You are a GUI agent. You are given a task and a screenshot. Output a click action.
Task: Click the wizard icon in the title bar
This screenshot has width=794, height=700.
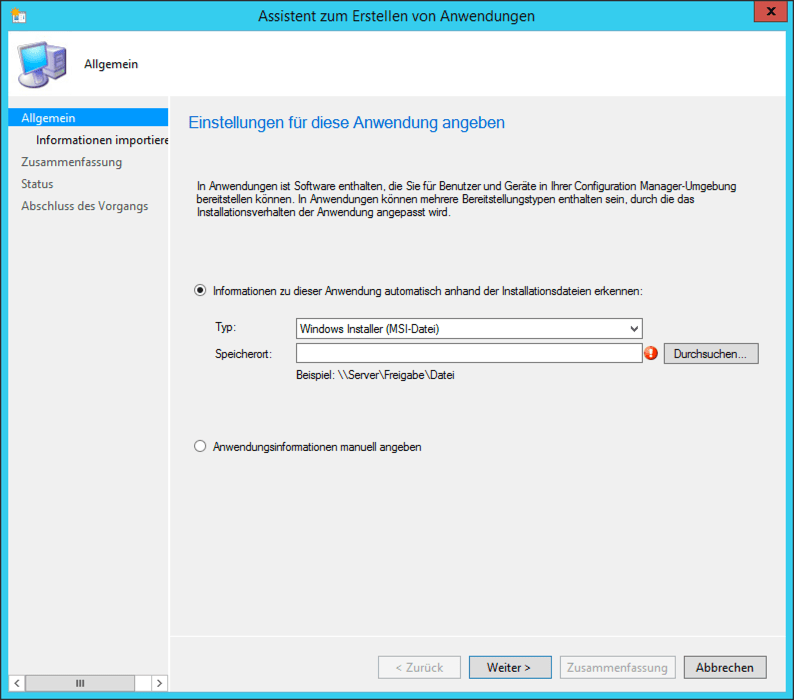coord(19,16)
